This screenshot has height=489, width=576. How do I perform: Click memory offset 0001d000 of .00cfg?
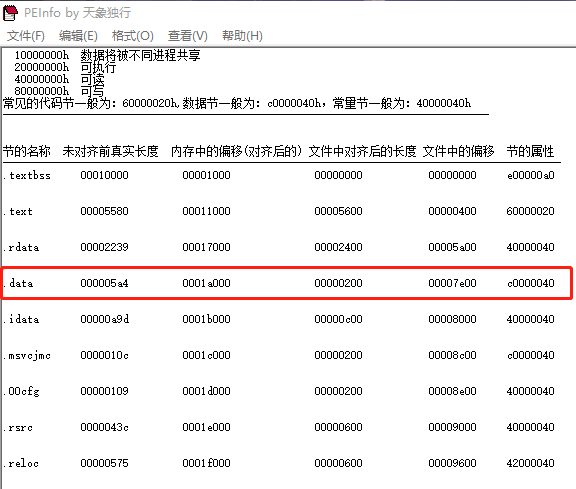click(206, 391)
